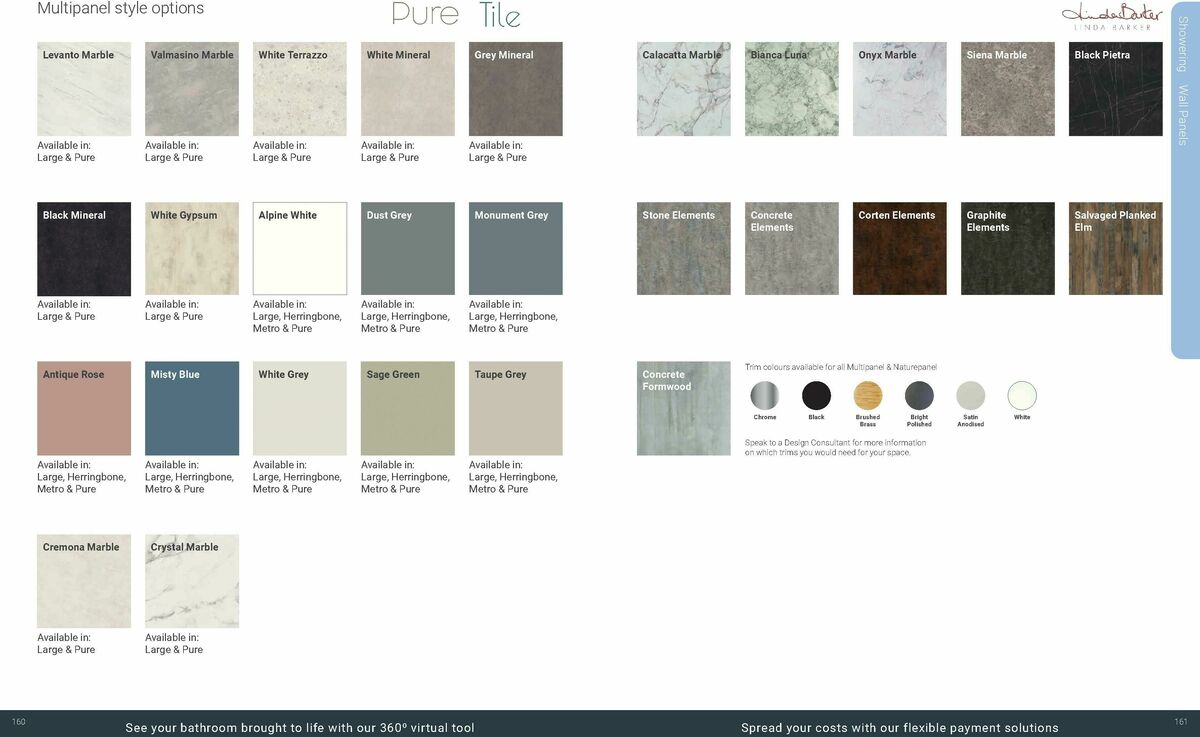Click the Corten Elements panel swatch
This screenshot has width=1200, height=737.
[900, 249]
